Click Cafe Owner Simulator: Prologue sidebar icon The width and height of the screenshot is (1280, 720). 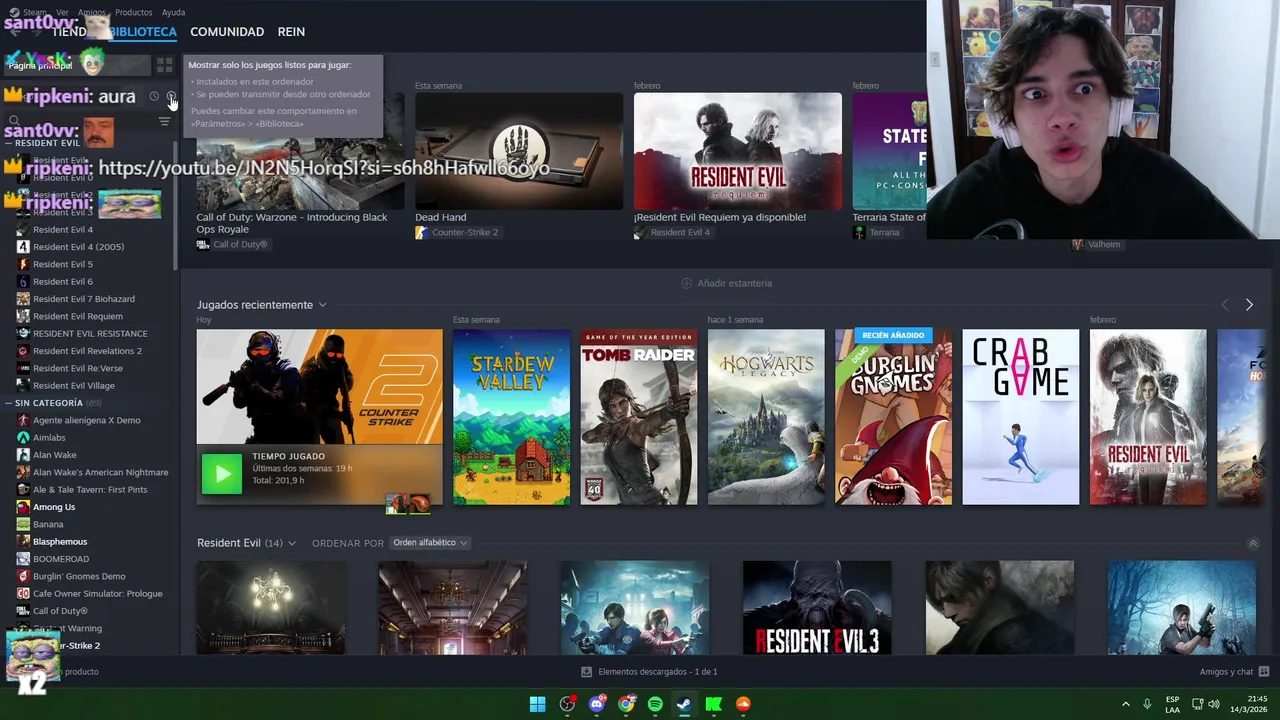point(23,593)
